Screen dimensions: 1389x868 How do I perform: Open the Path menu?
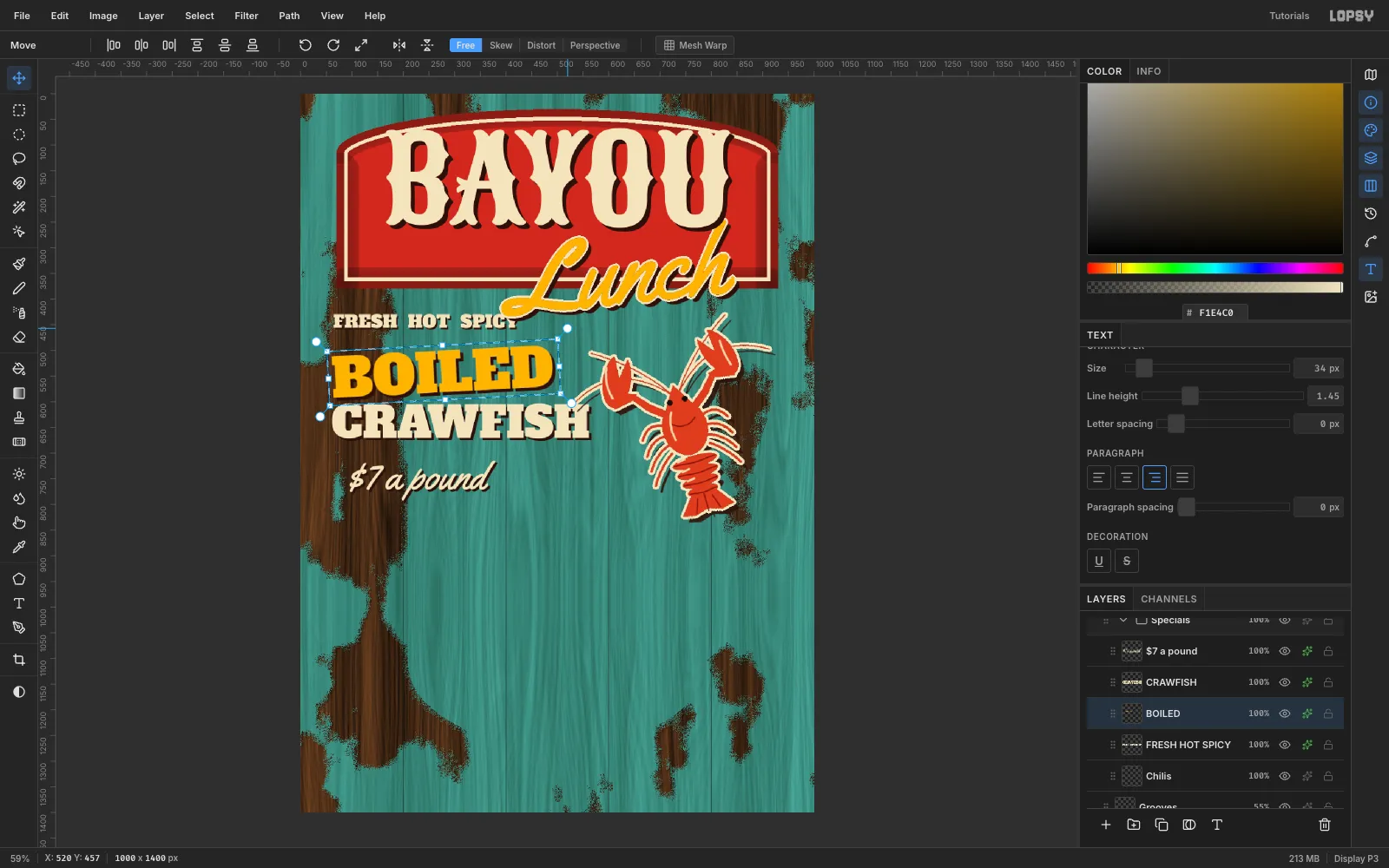tap(289, 16)
